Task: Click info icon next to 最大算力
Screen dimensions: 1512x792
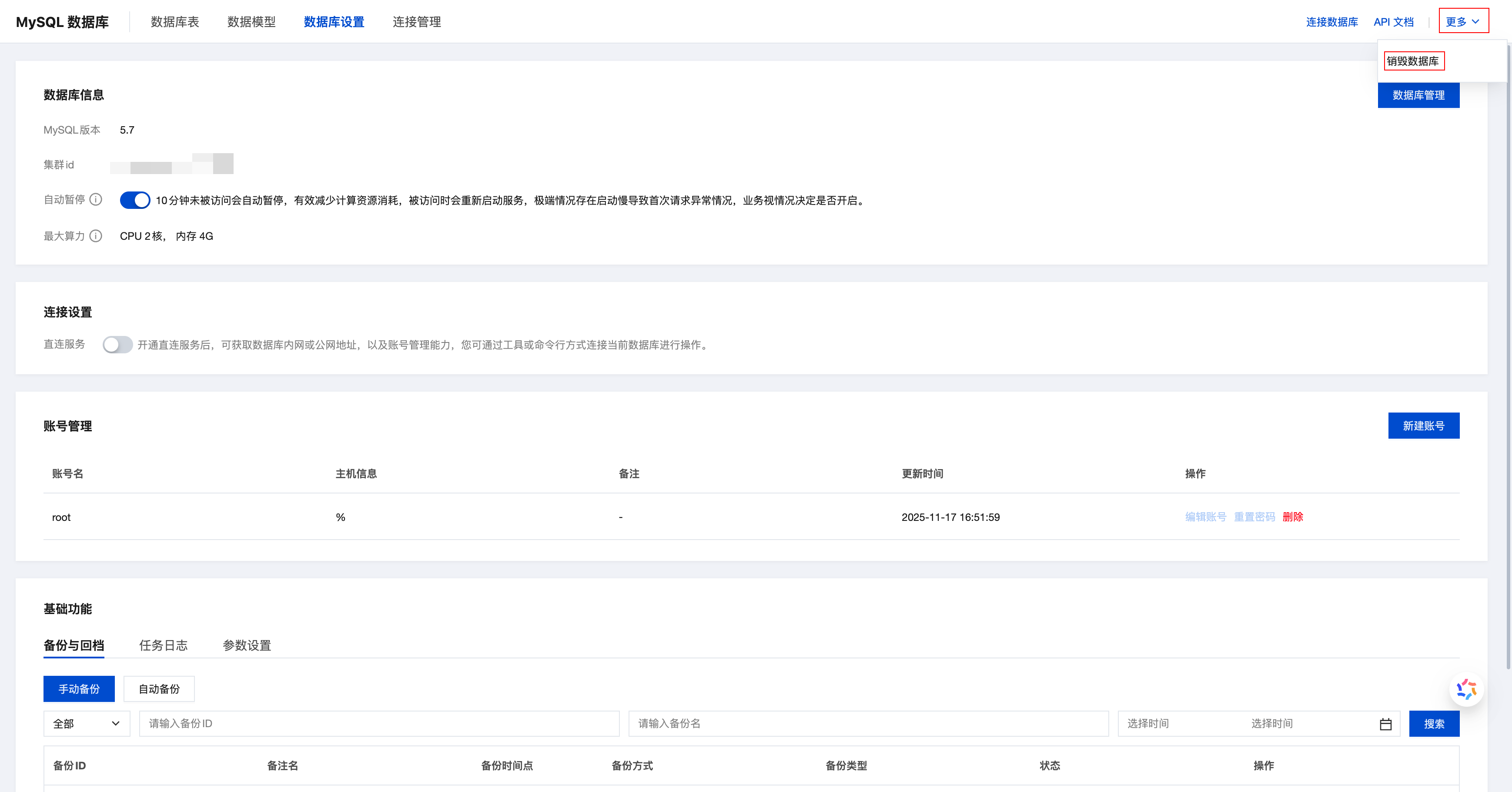Action: (96, 236)
